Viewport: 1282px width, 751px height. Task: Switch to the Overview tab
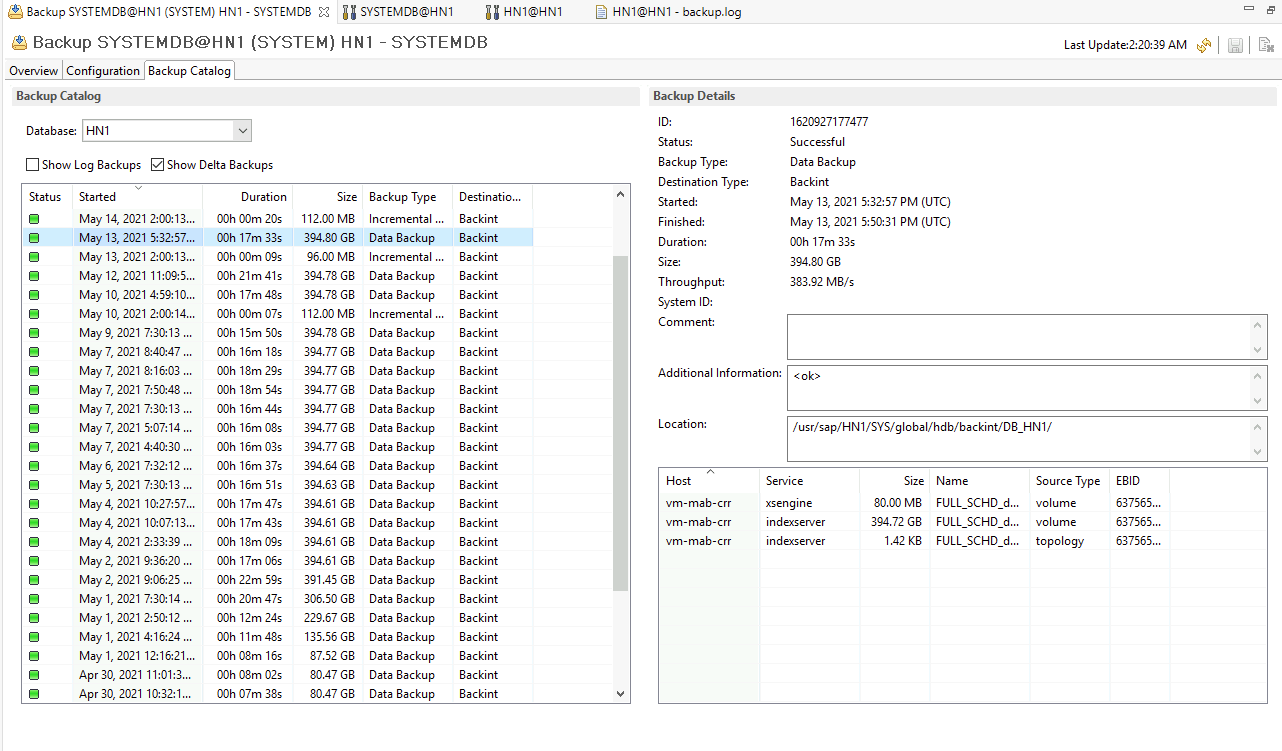pyautogui.click(x=32, y=70)
